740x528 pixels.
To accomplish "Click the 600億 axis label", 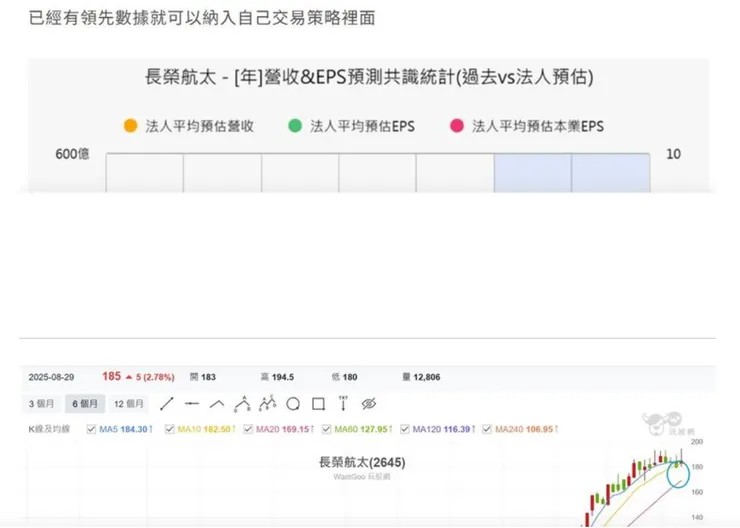I will pyautogui.click(x=72, y=154).
